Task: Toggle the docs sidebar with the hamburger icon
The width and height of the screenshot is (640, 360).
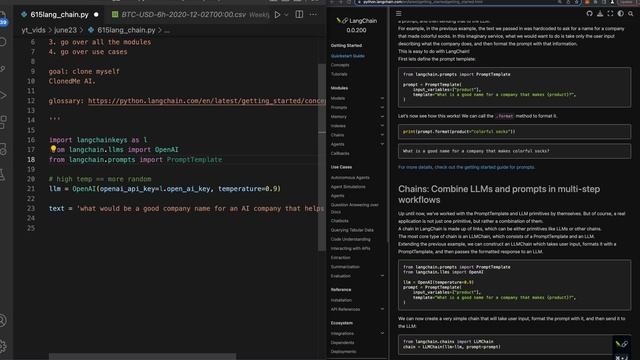Action: point(398,13)
